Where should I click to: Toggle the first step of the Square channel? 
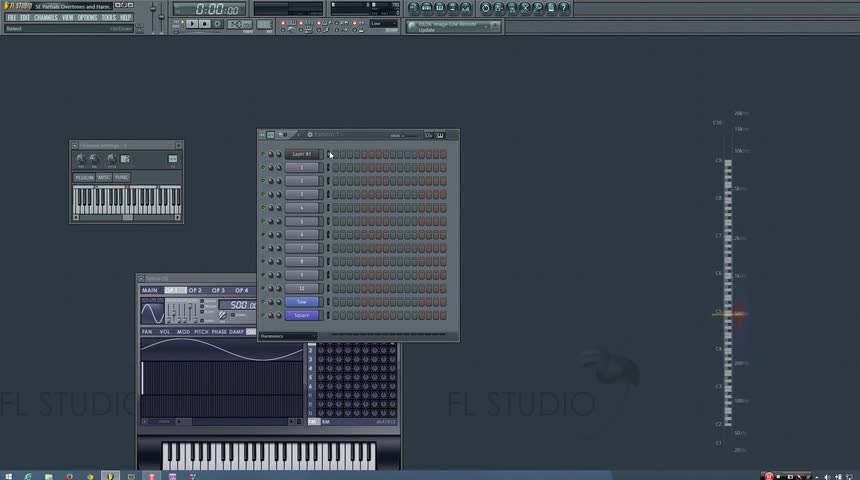click(336, 315)
